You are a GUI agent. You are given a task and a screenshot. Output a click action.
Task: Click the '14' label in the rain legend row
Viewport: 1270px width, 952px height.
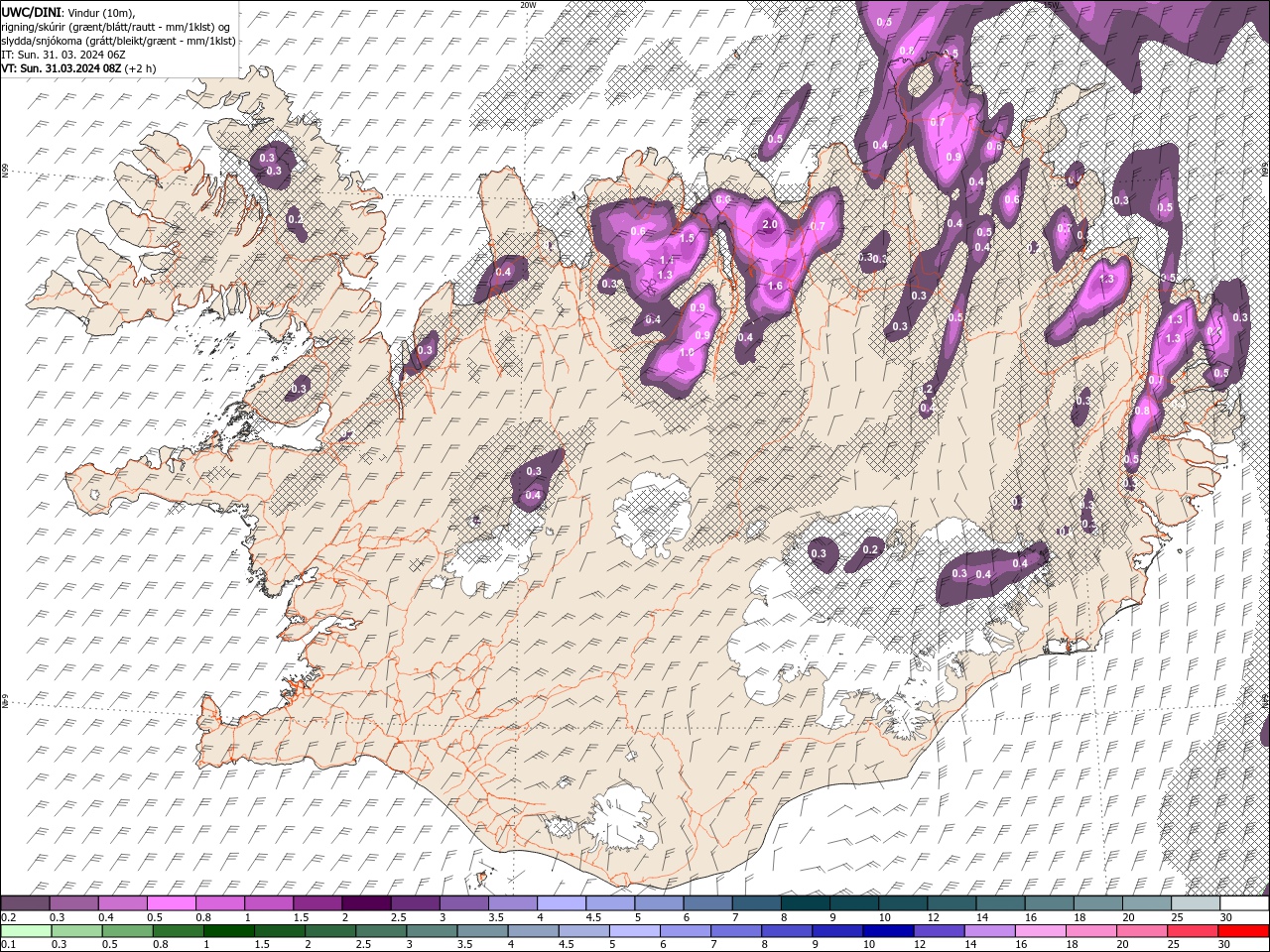pos(969,944)
